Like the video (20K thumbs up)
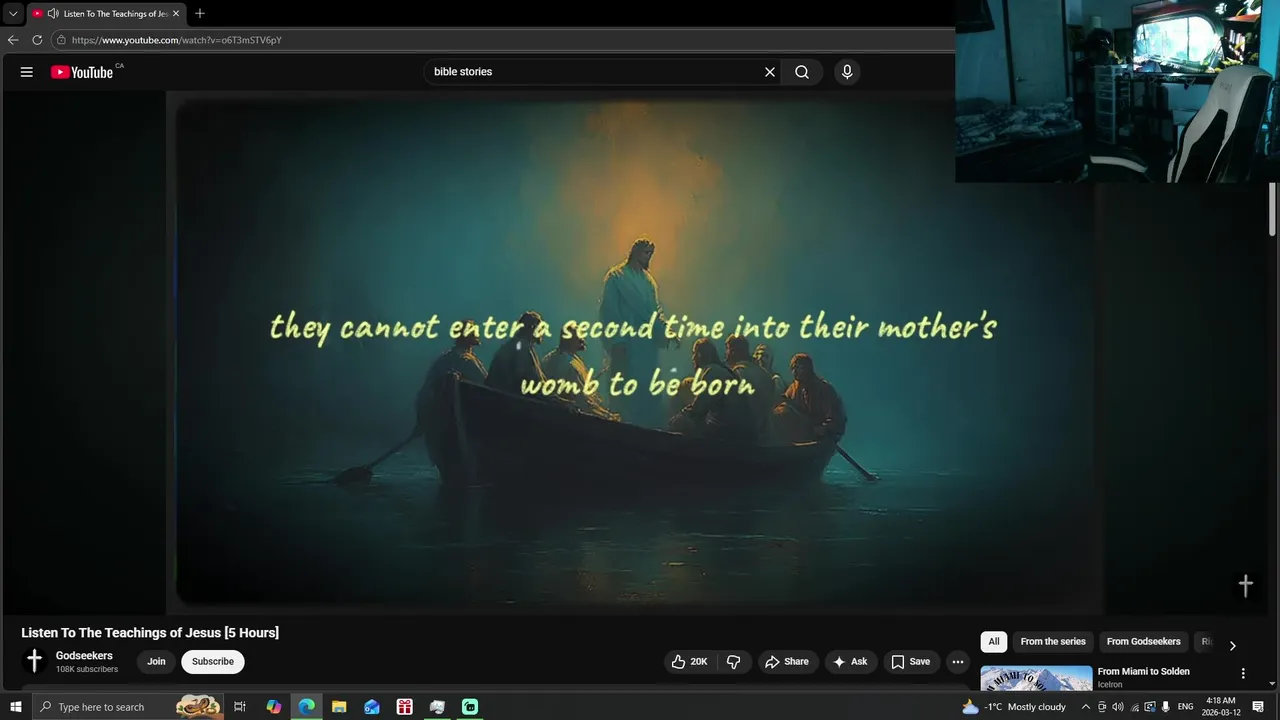Screen dimensions: 1280x720 pyautogui.click(x=690, y=662)
